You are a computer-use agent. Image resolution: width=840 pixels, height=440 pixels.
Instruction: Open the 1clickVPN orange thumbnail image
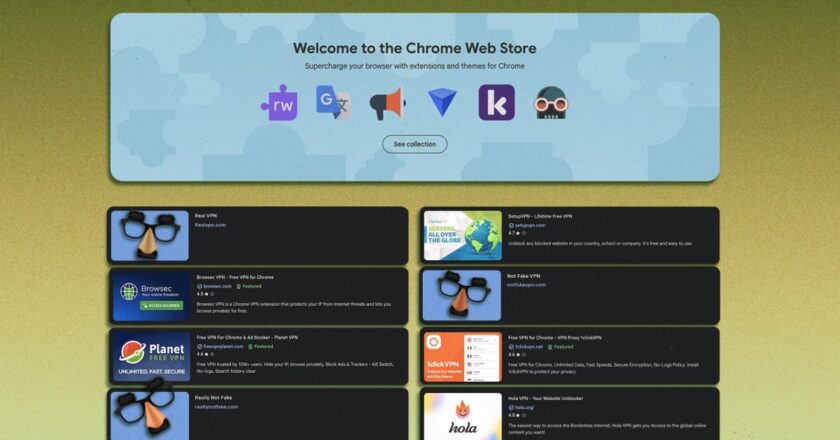coord(463,356)
